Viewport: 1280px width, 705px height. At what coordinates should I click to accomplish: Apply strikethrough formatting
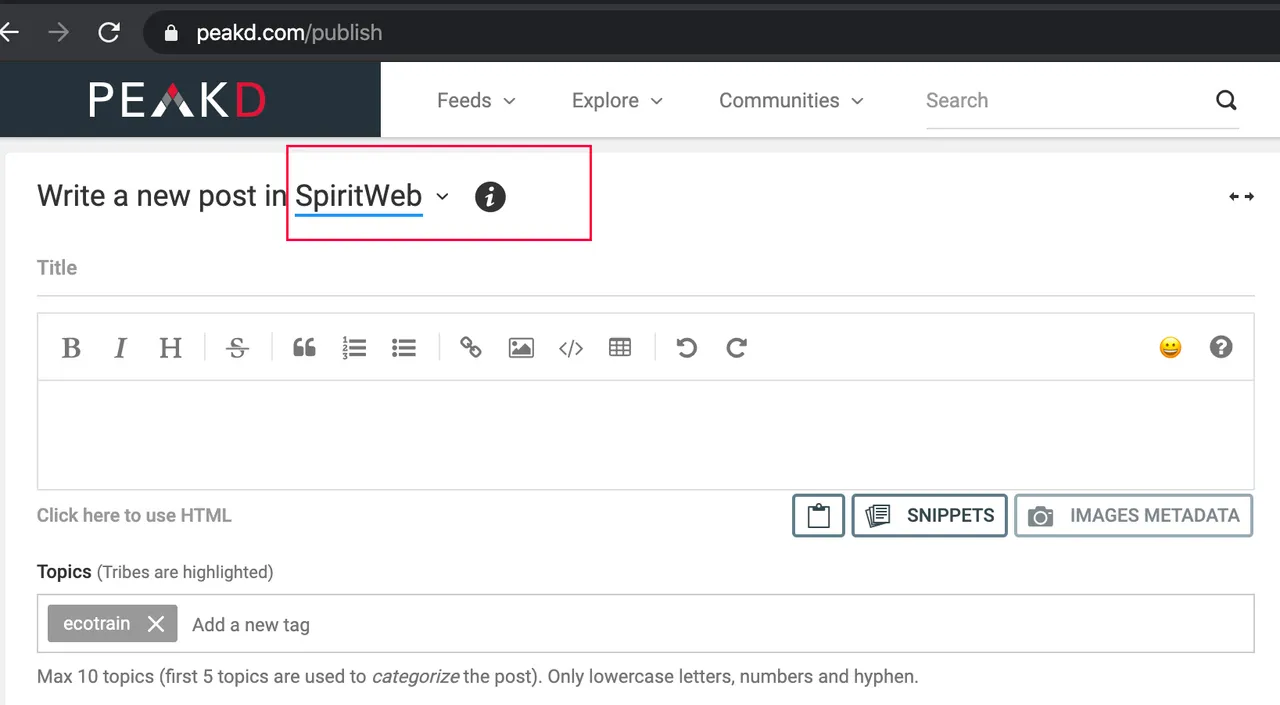coord(237,348)
